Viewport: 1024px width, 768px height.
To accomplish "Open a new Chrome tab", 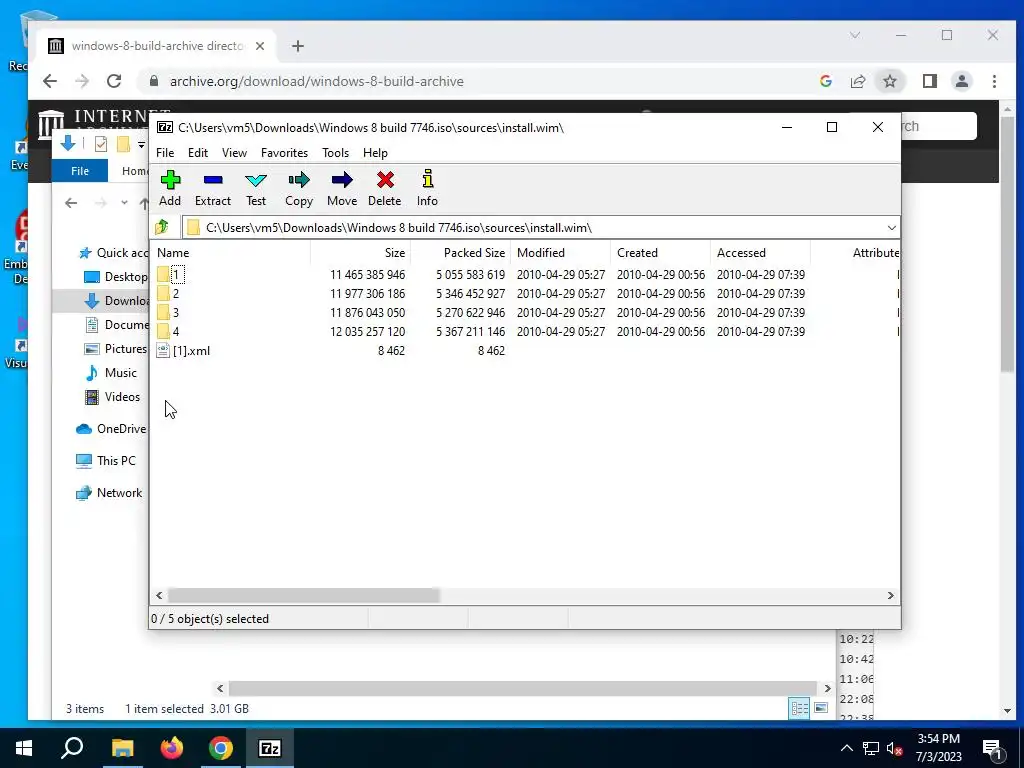I will [x=298, y=46].
